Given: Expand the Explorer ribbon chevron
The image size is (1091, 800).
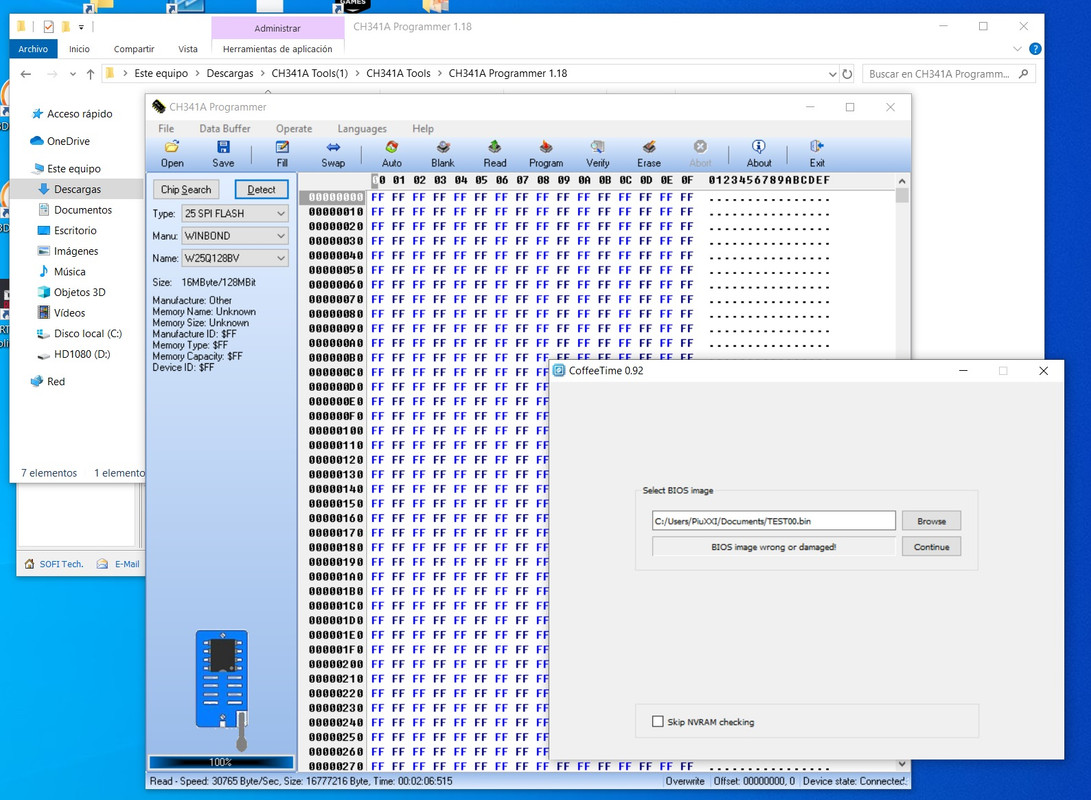Looking at the screenshot, I should pyautogui.click(x=1017, y=49).
